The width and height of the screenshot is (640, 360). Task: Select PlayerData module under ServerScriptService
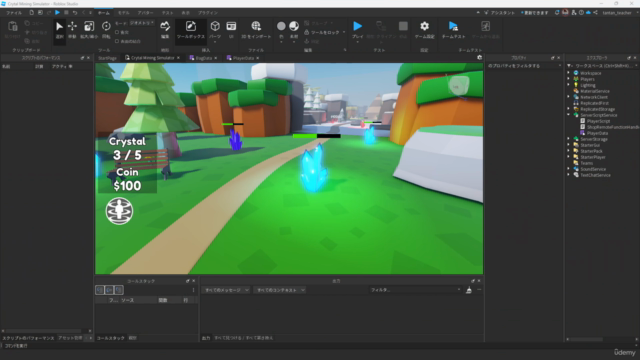pos(597,133)
